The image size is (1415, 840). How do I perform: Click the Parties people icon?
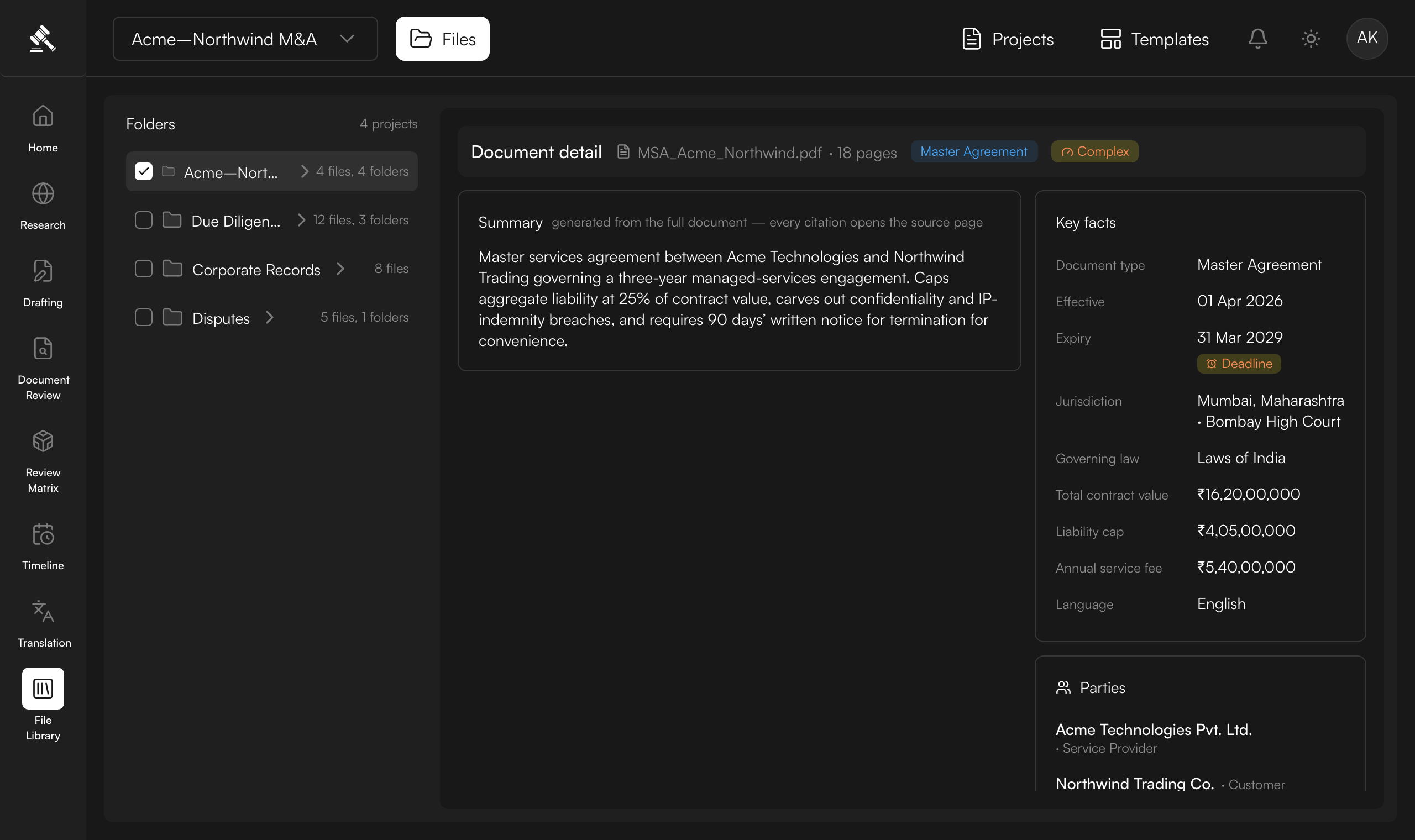pos(1063,687)
